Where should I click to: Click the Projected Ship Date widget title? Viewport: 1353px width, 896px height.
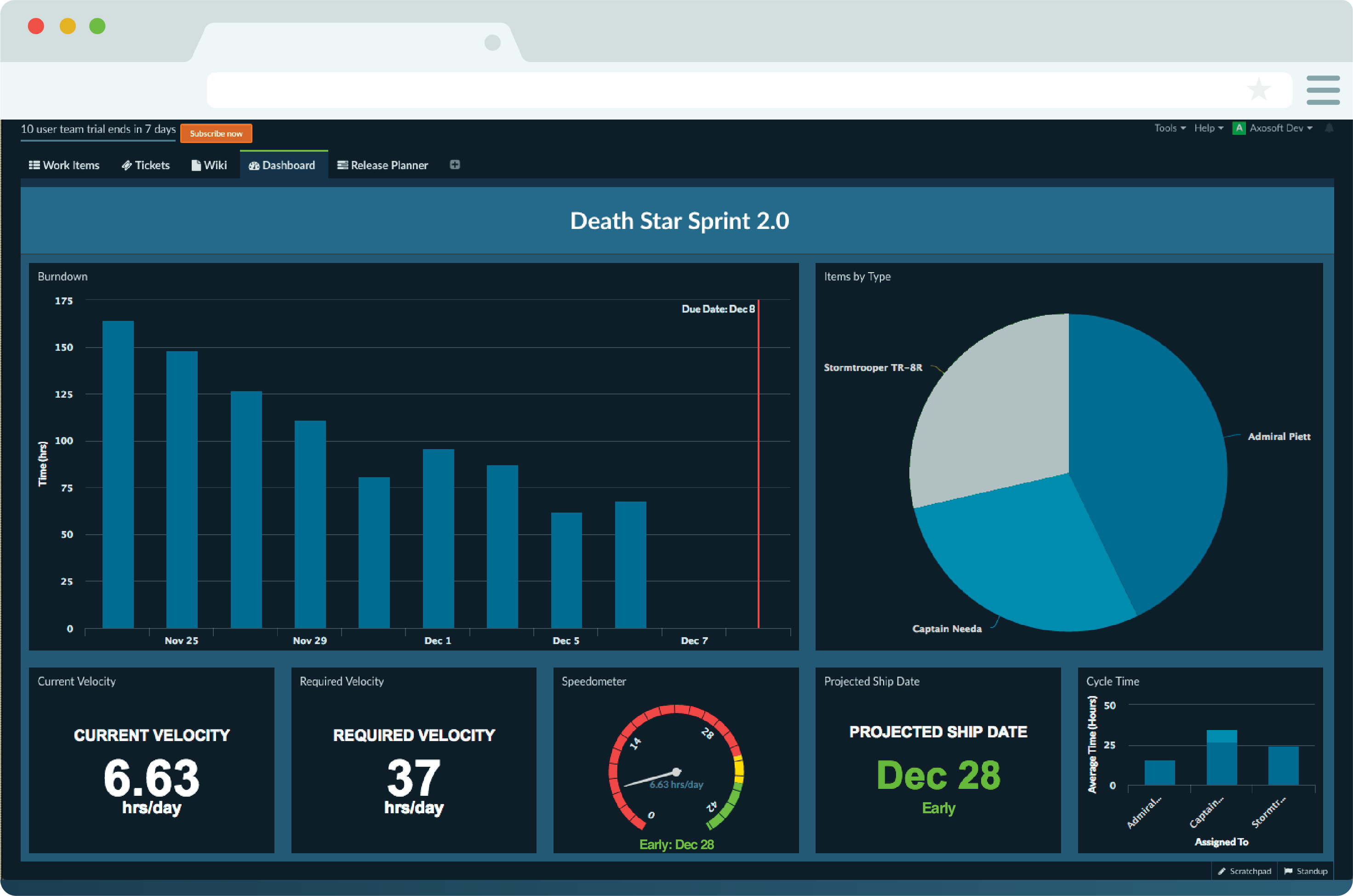(x=871, y=681)
